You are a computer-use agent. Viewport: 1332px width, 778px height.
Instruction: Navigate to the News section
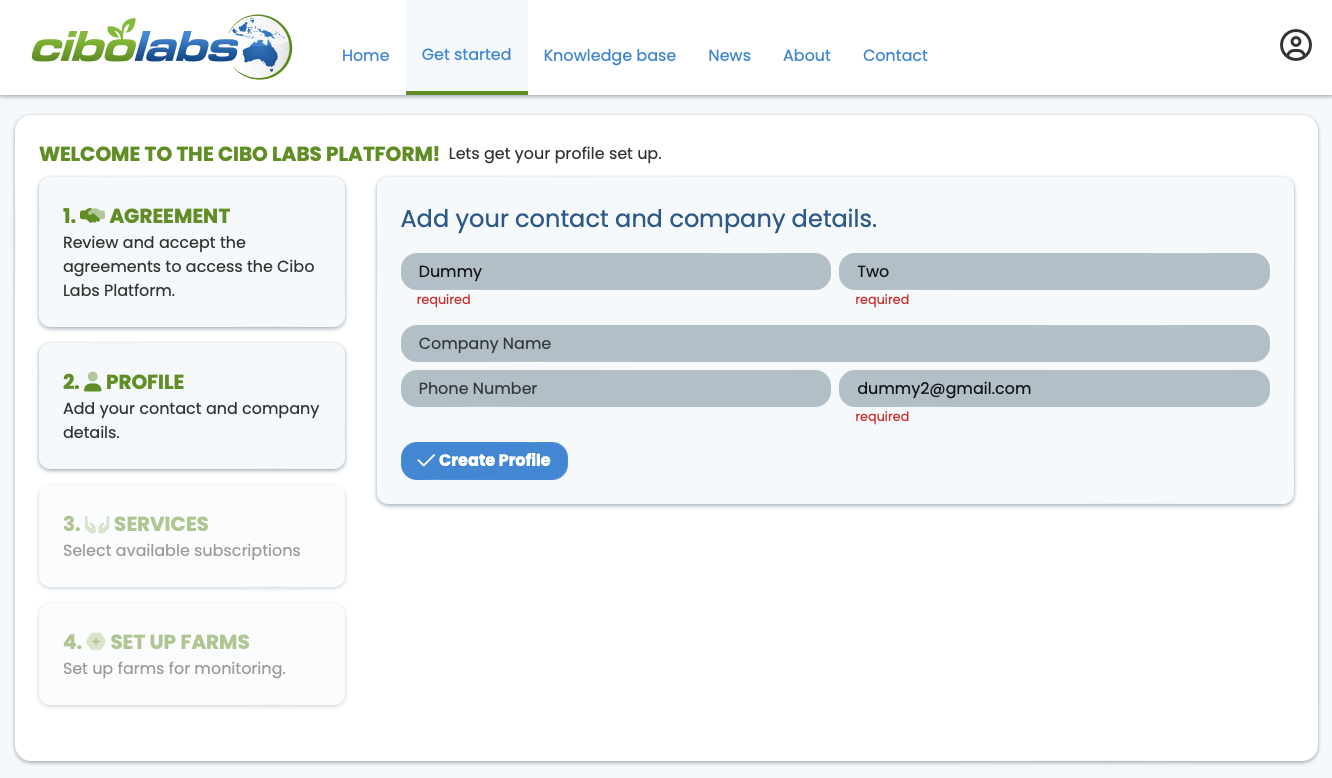click(x=729, y=55)
